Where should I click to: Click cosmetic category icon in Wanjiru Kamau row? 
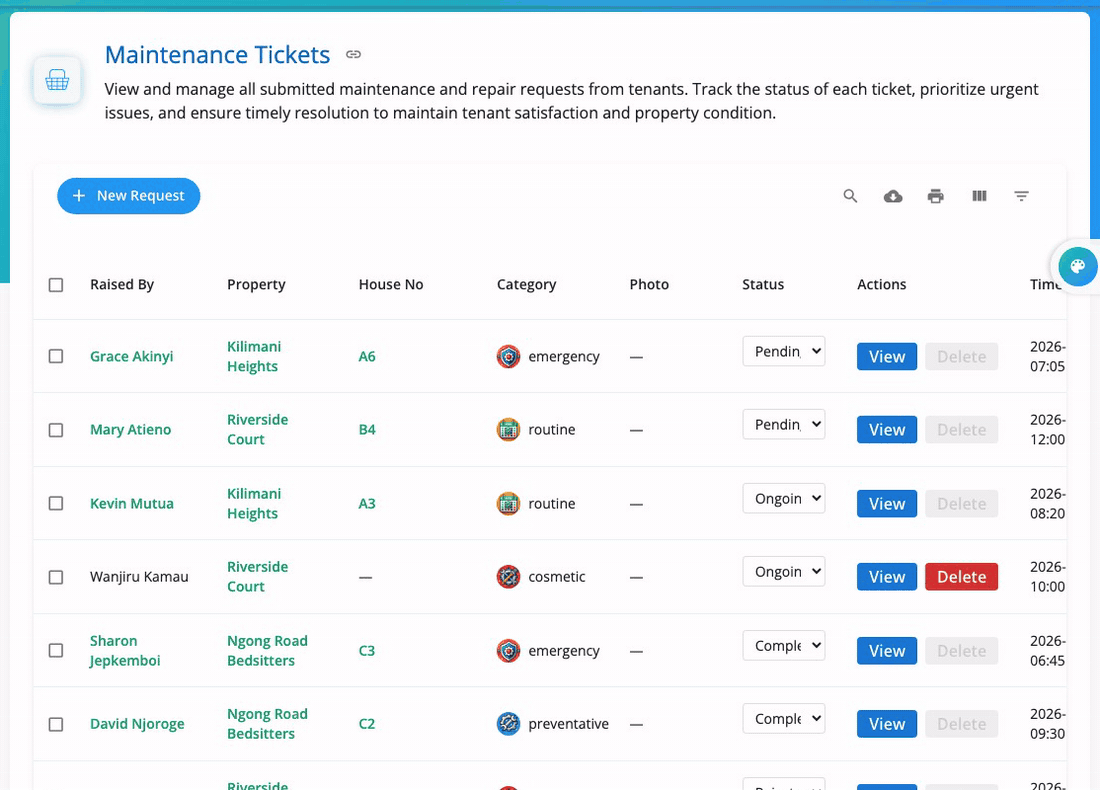[x=508, y=577]
